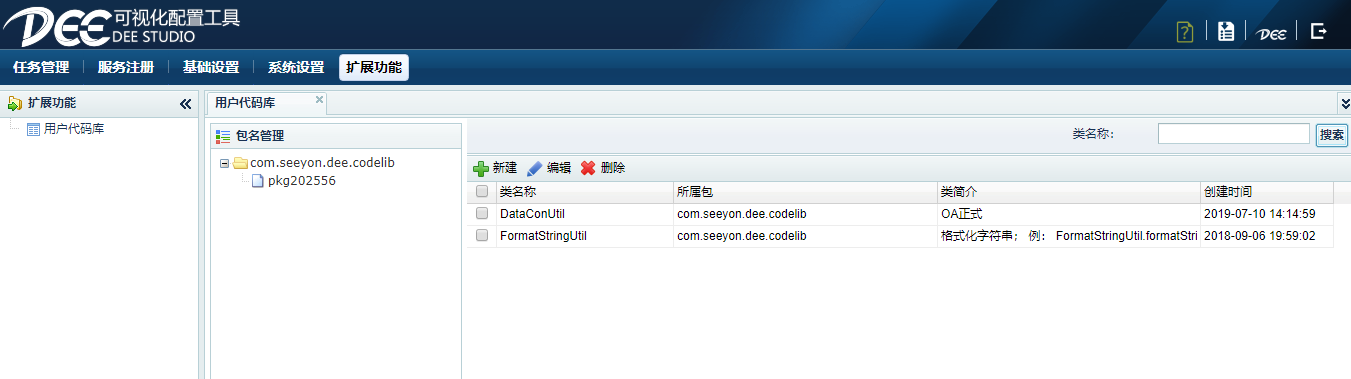Click the pkg202556 file icon
The image size is (1351, 379).
coord(257,181)
